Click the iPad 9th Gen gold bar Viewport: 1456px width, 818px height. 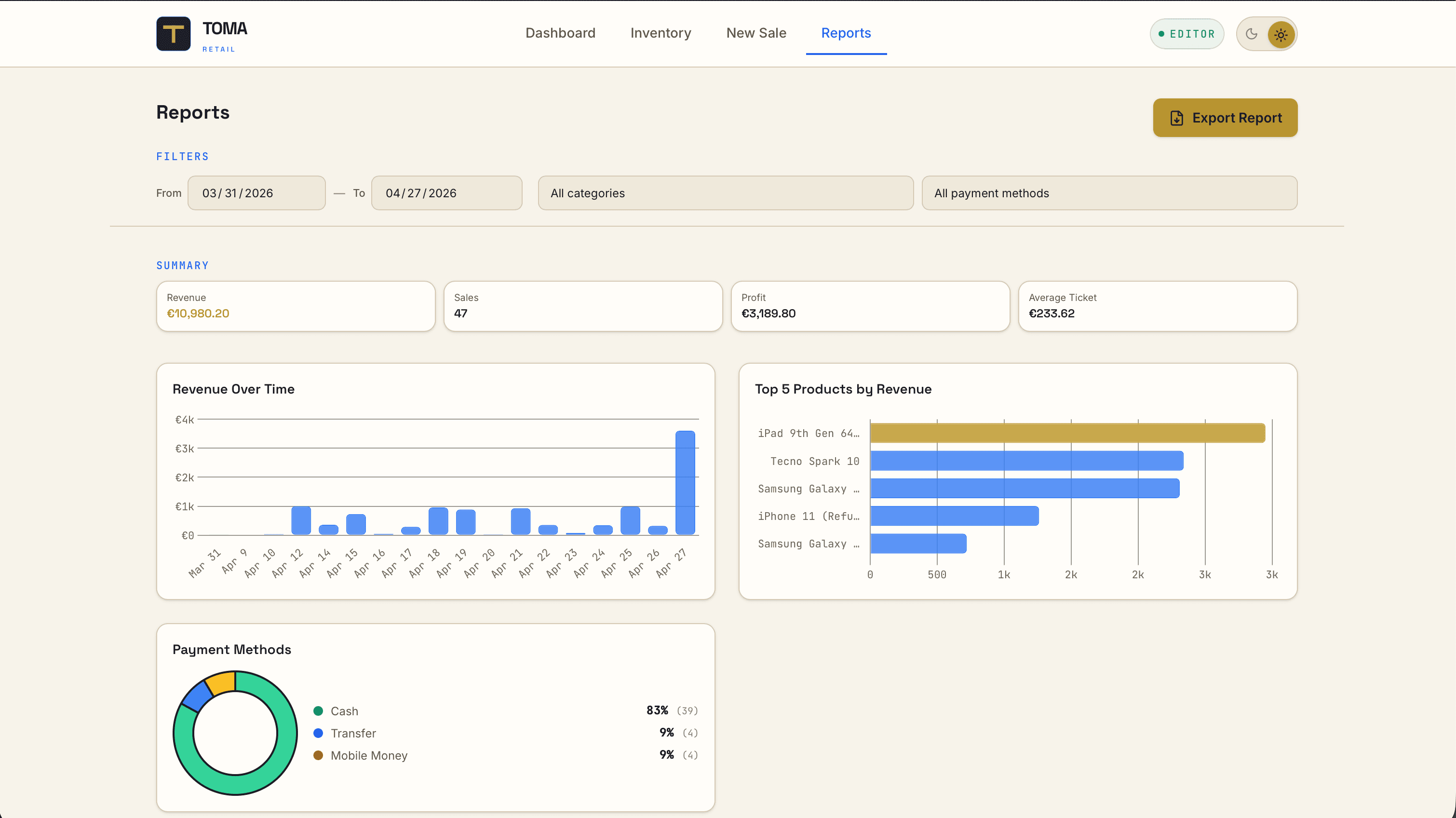[x=1067, y=433]
